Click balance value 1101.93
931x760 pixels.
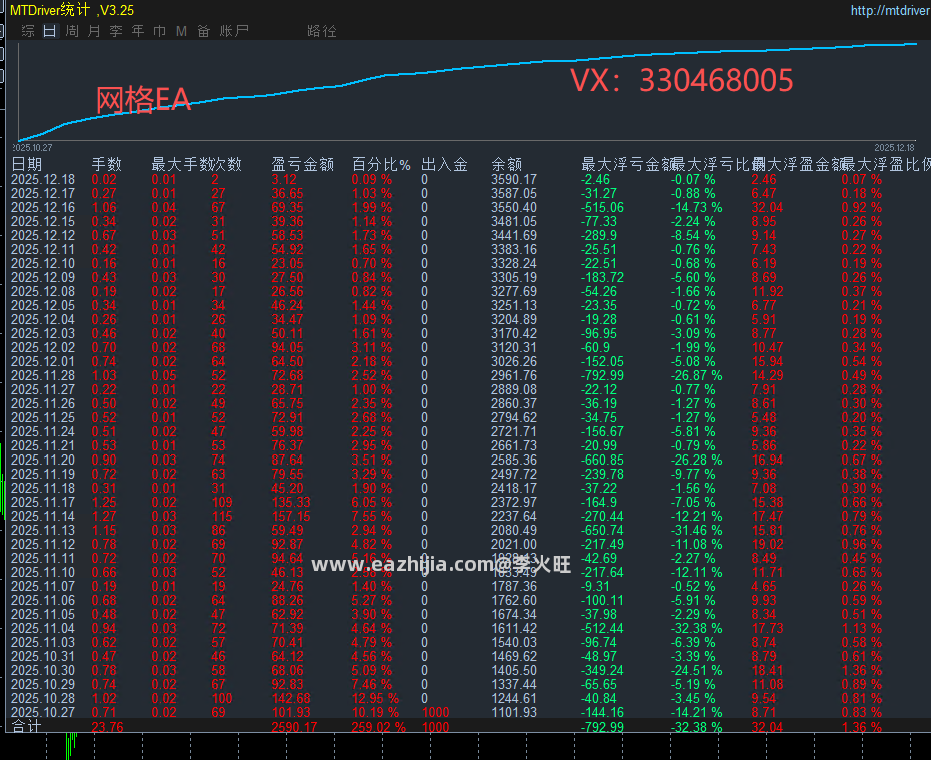pos(514,712)
